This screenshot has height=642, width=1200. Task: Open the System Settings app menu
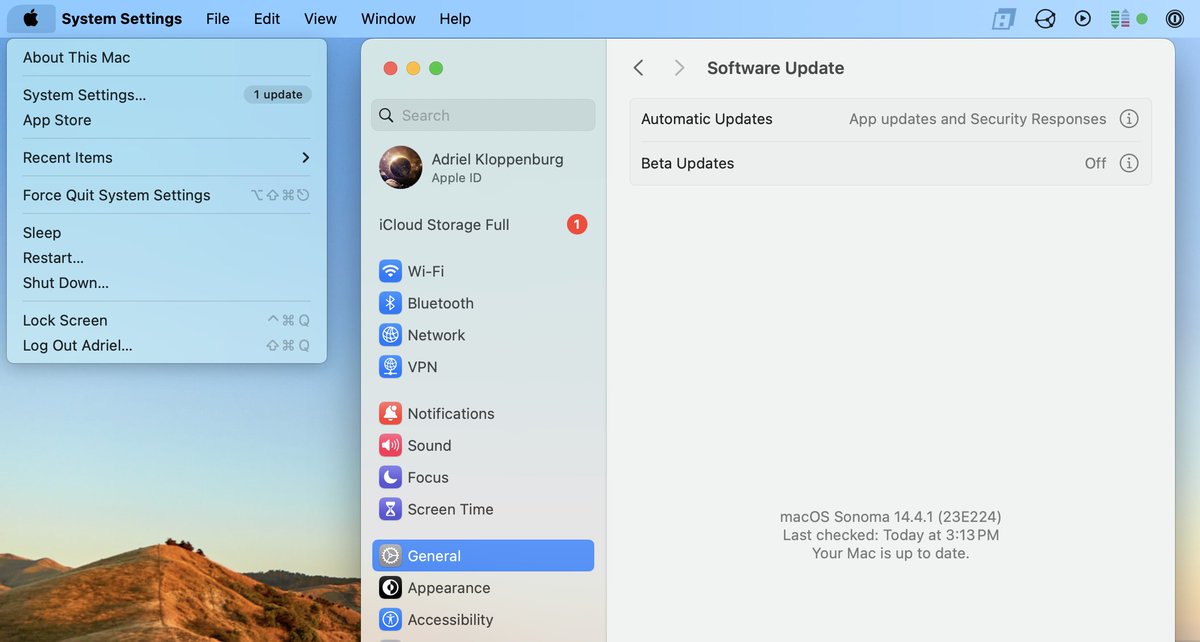[122, 18]
